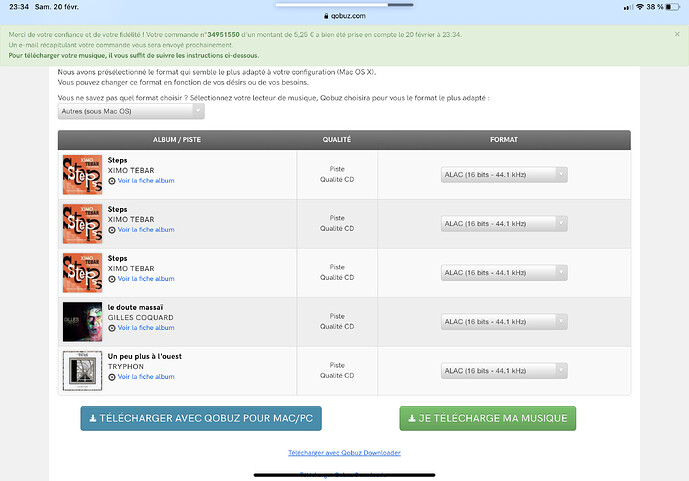Click the QUALITÉ column header
The image size is (689, 481).
coord(337,140)
